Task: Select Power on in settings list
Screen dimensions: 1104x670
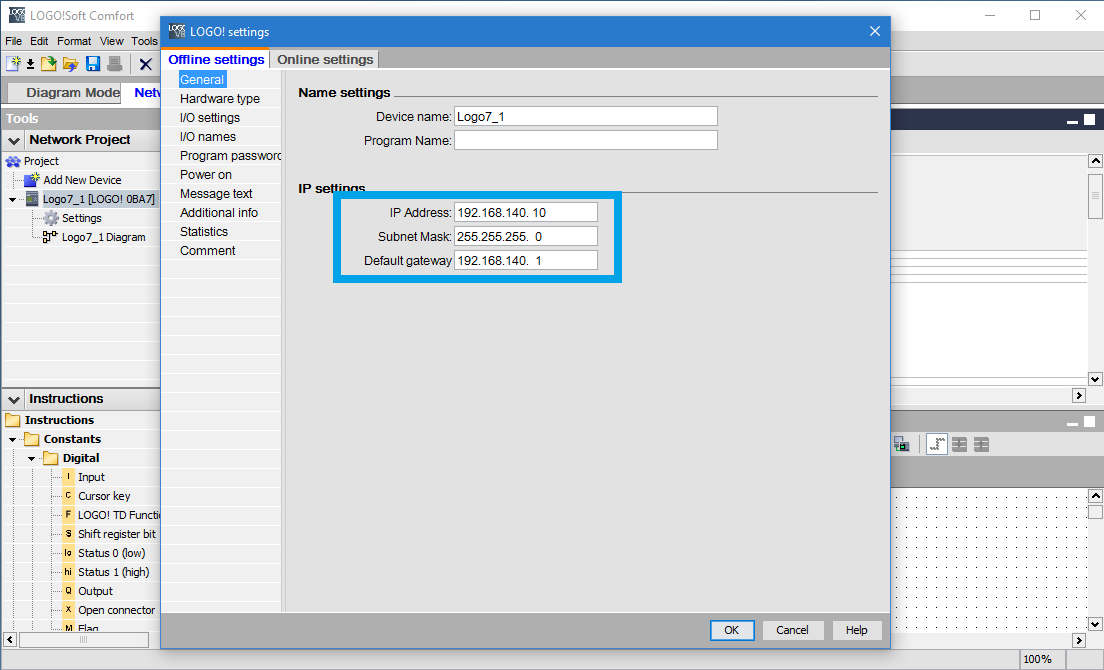Action: tap(206, 175)
